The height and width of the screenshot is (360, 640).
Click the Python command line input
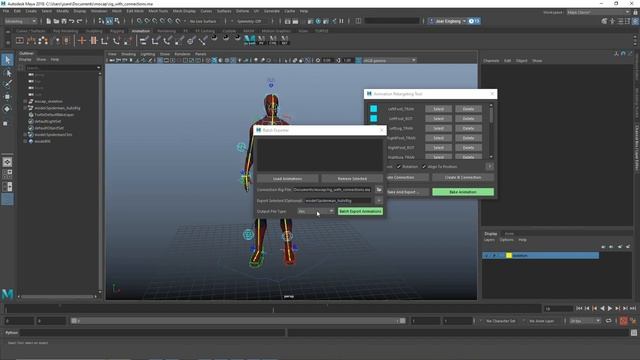coord(152,333)
